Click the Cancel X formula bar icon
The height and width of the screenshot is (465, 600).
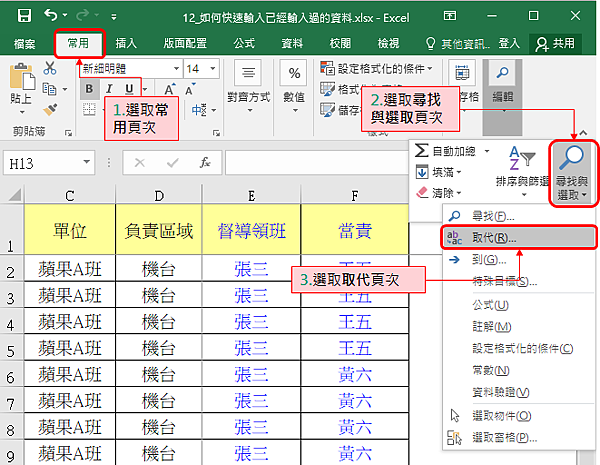[x=140, y=163]
